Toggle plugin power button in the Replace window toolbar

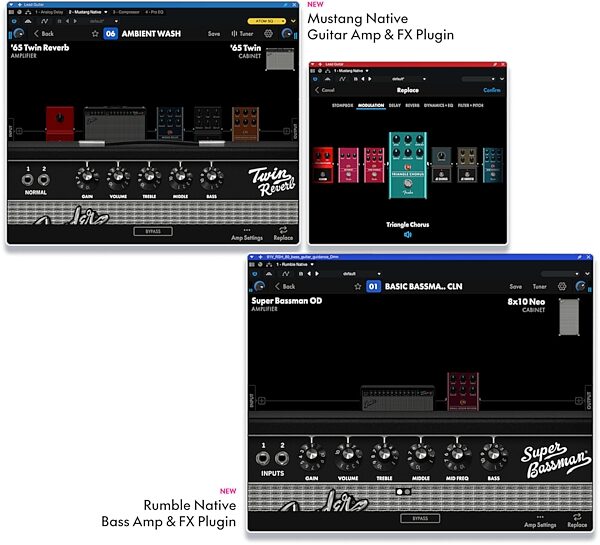(315, 79)
